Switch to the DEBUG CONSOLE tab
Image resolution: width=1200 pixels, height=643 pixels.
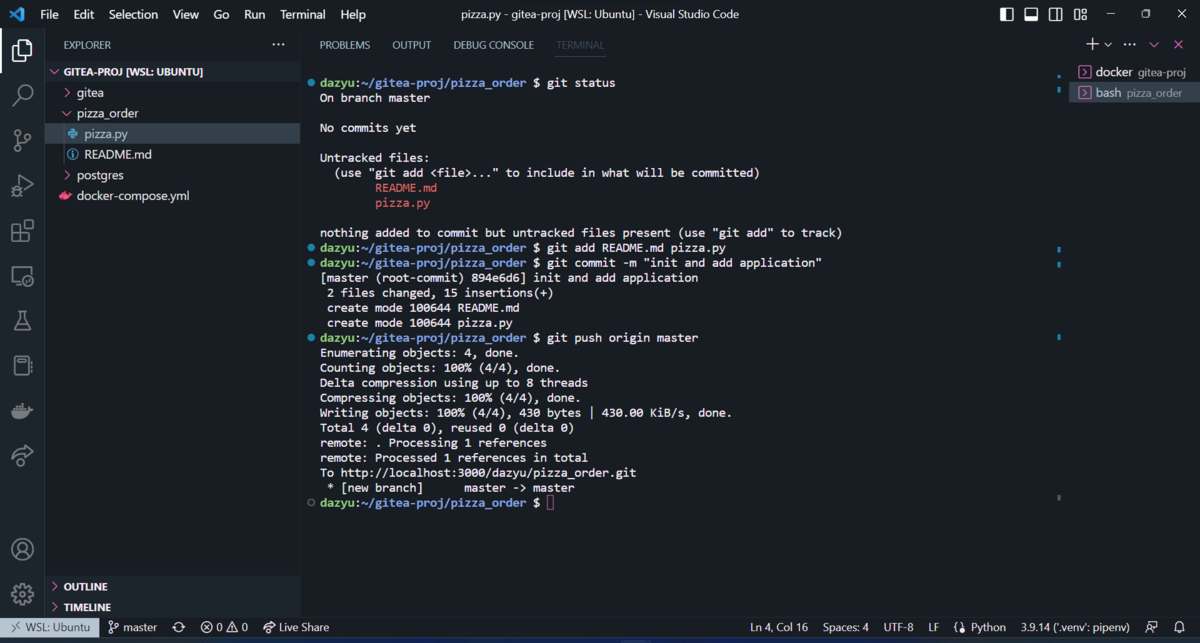494,45
